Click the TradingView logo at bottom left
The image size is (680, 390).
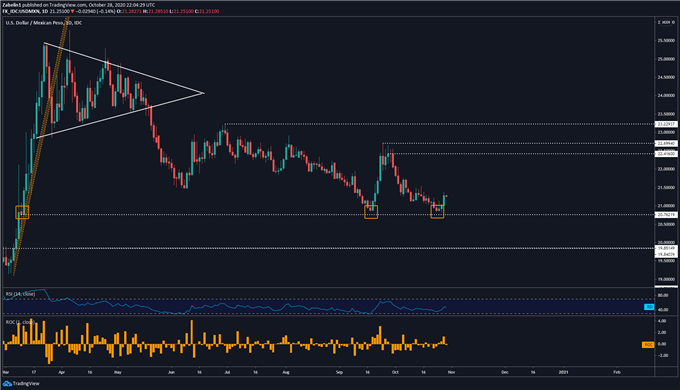21,383
